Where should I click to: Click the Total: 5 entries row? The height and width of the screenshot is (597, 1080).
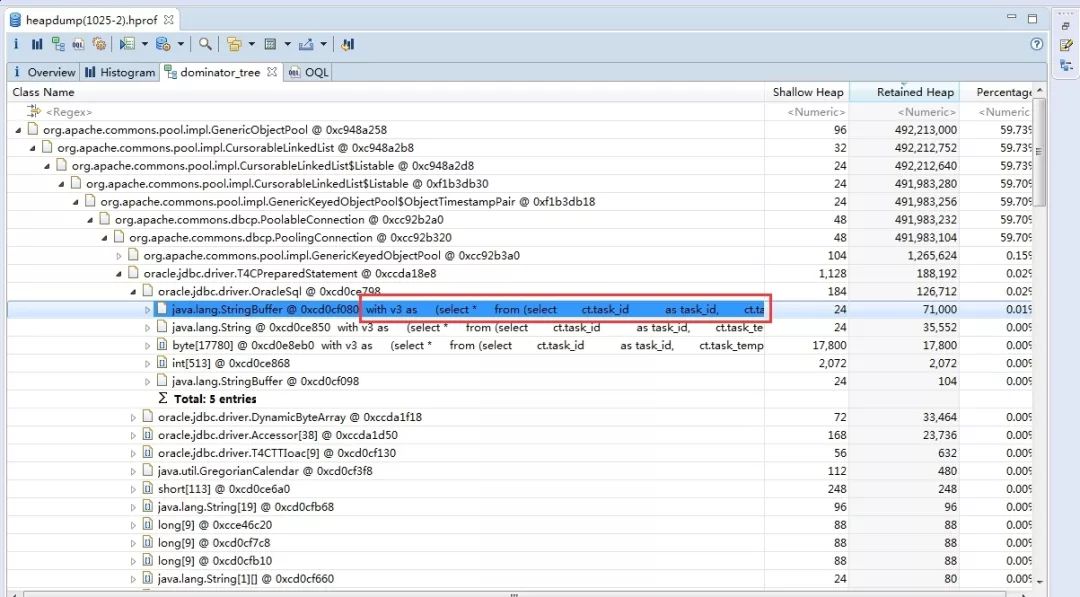pos(520,399)
